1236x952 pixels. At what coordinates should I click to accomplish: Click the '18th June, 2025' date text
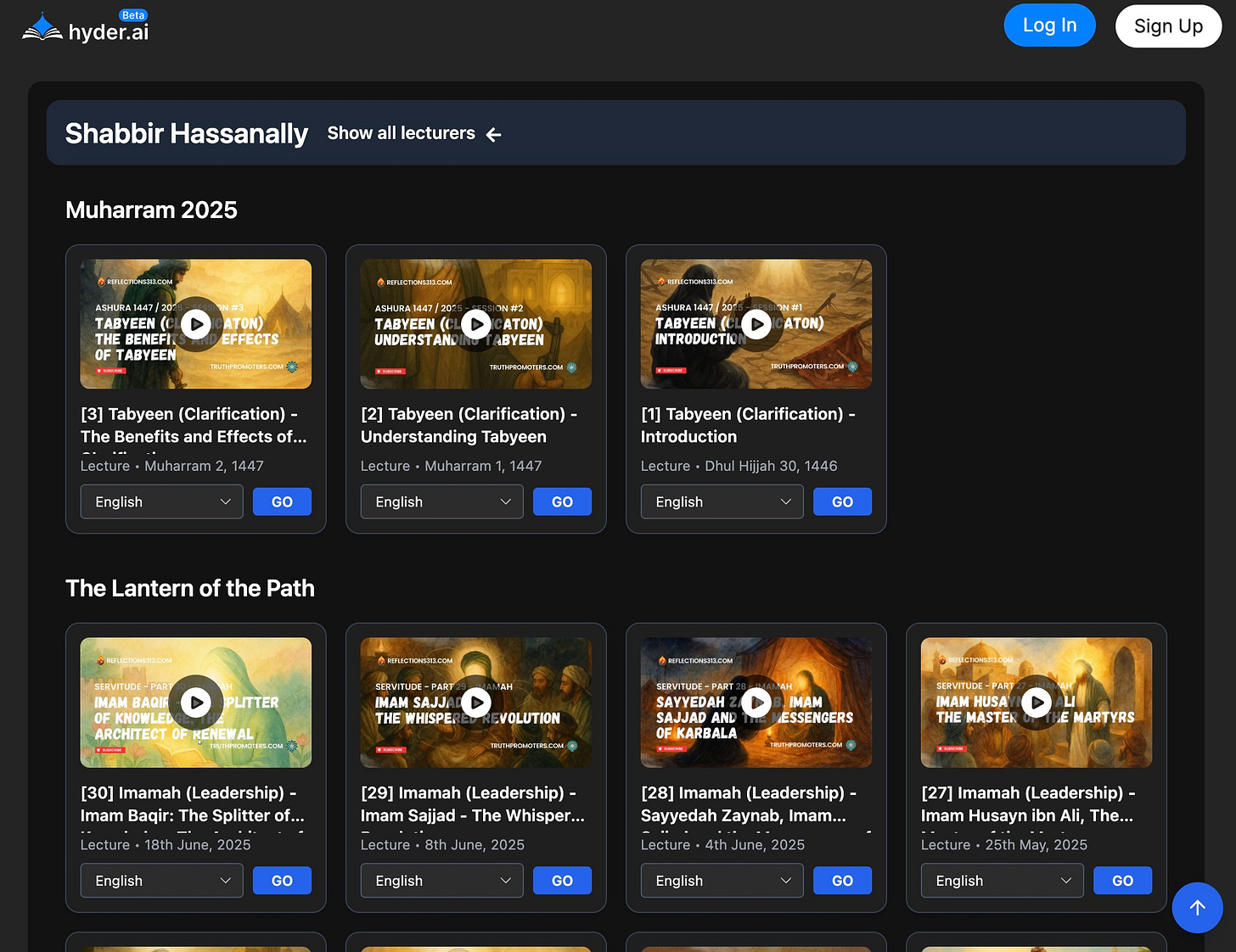198,845
